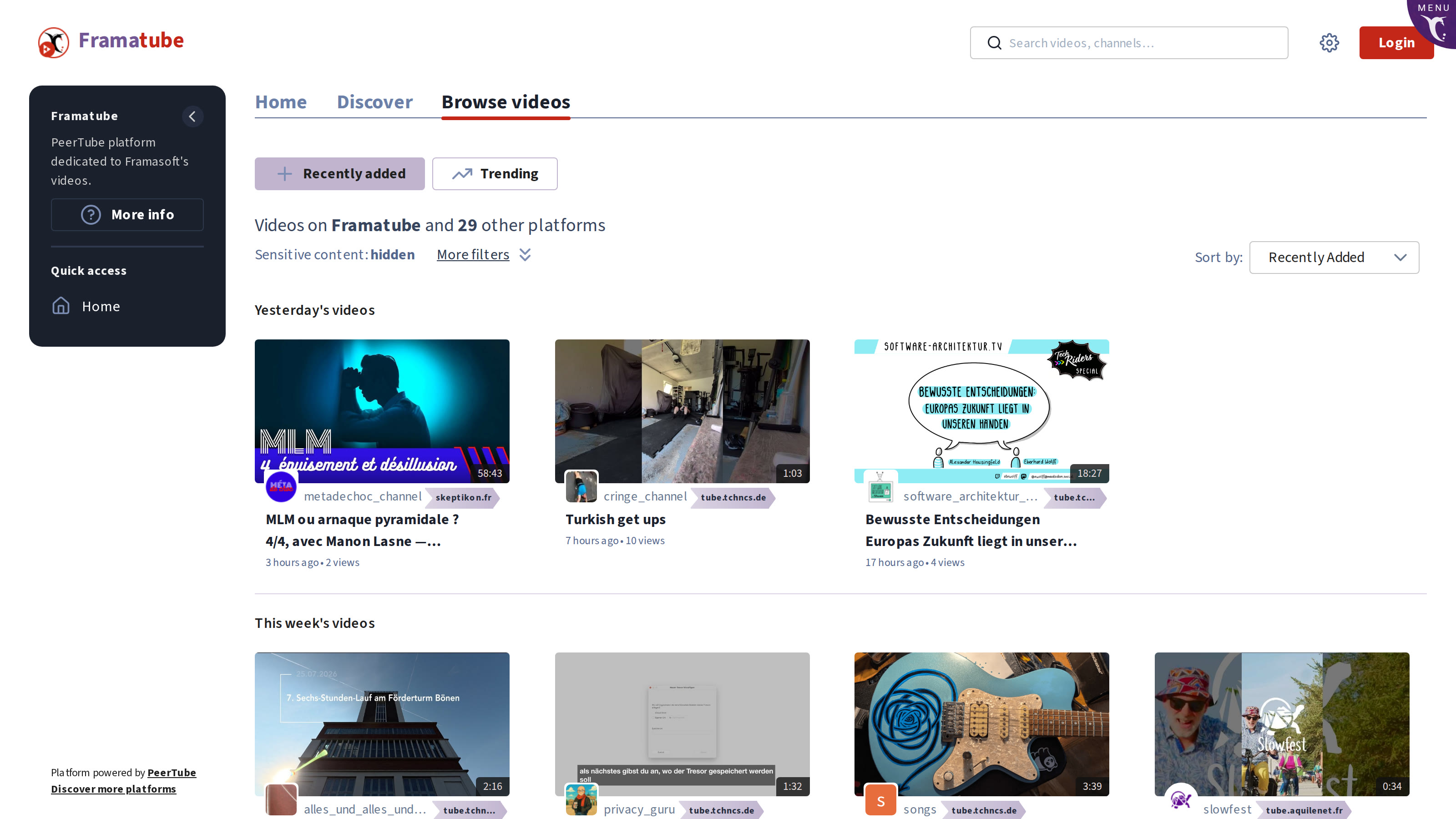Click the tube.aquilenet.fr platform tag
This screenshot has width=1456, height=819.
pos(1304,810)
